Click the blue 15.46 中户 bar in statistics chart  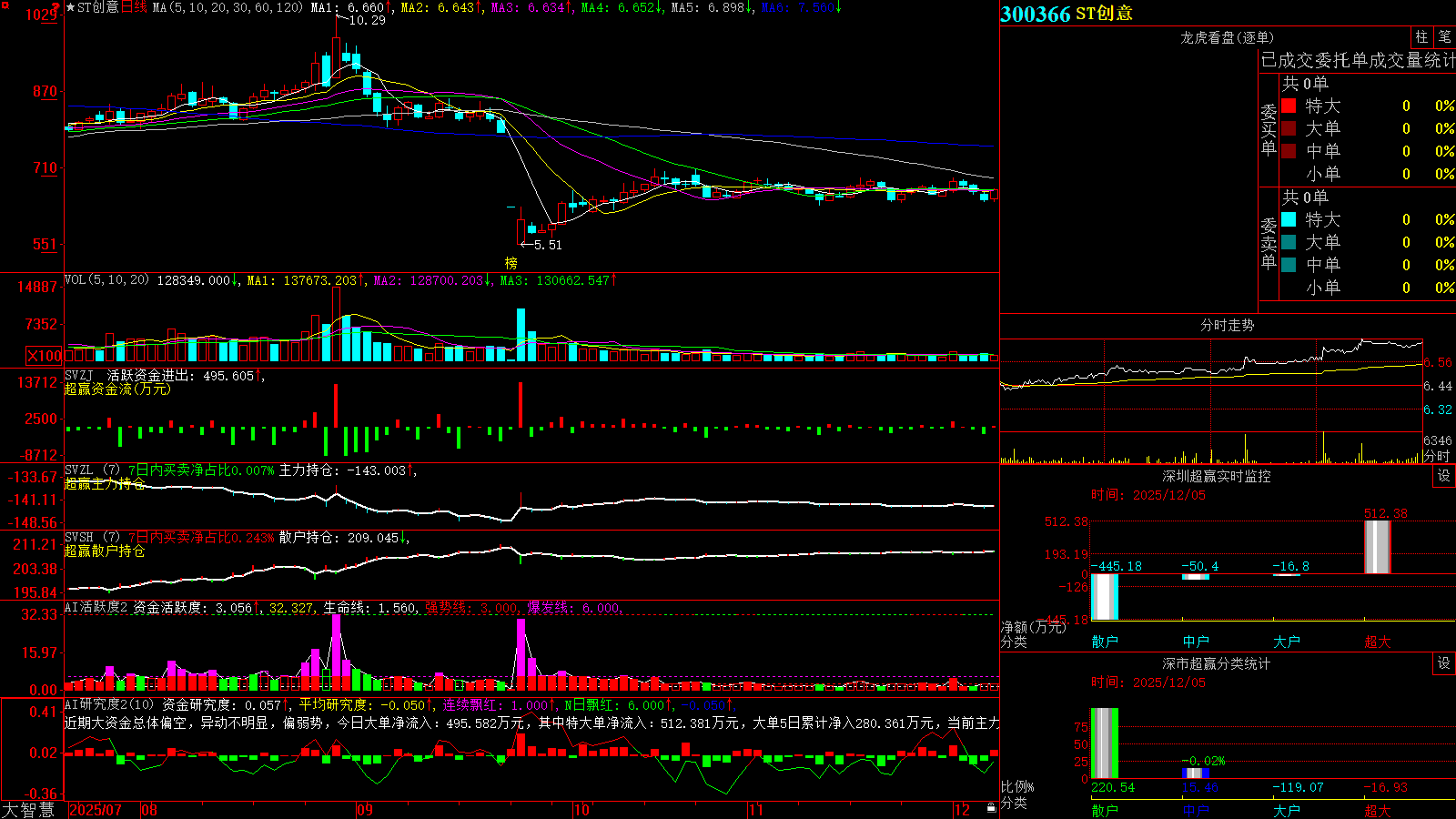(1196, 773)
